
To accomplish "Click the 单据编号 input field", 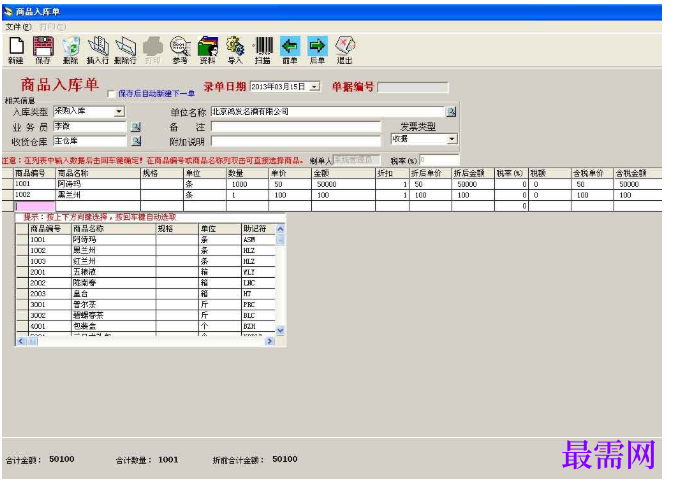I will pos(413,88).
